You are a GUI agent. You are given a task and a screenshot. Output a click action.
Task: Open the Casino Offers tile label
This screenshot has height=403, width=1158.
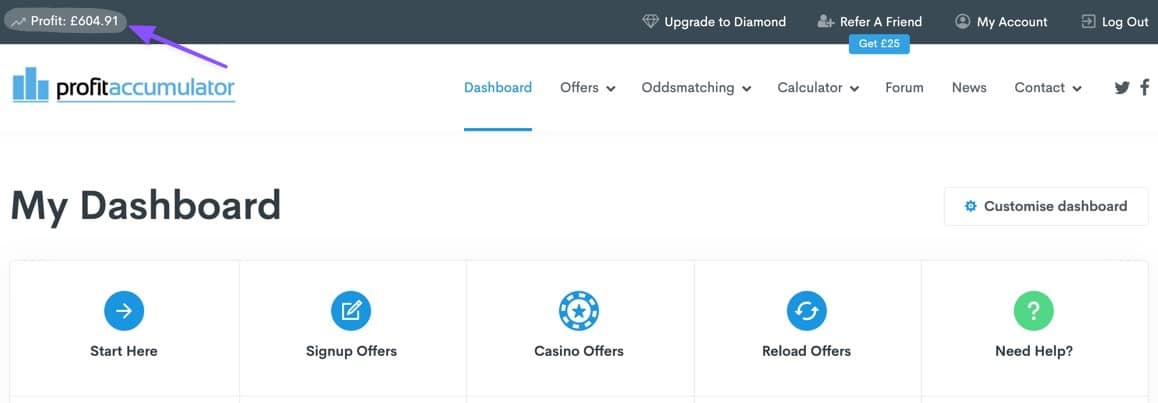pyautogui.click(x=579, y=351)
